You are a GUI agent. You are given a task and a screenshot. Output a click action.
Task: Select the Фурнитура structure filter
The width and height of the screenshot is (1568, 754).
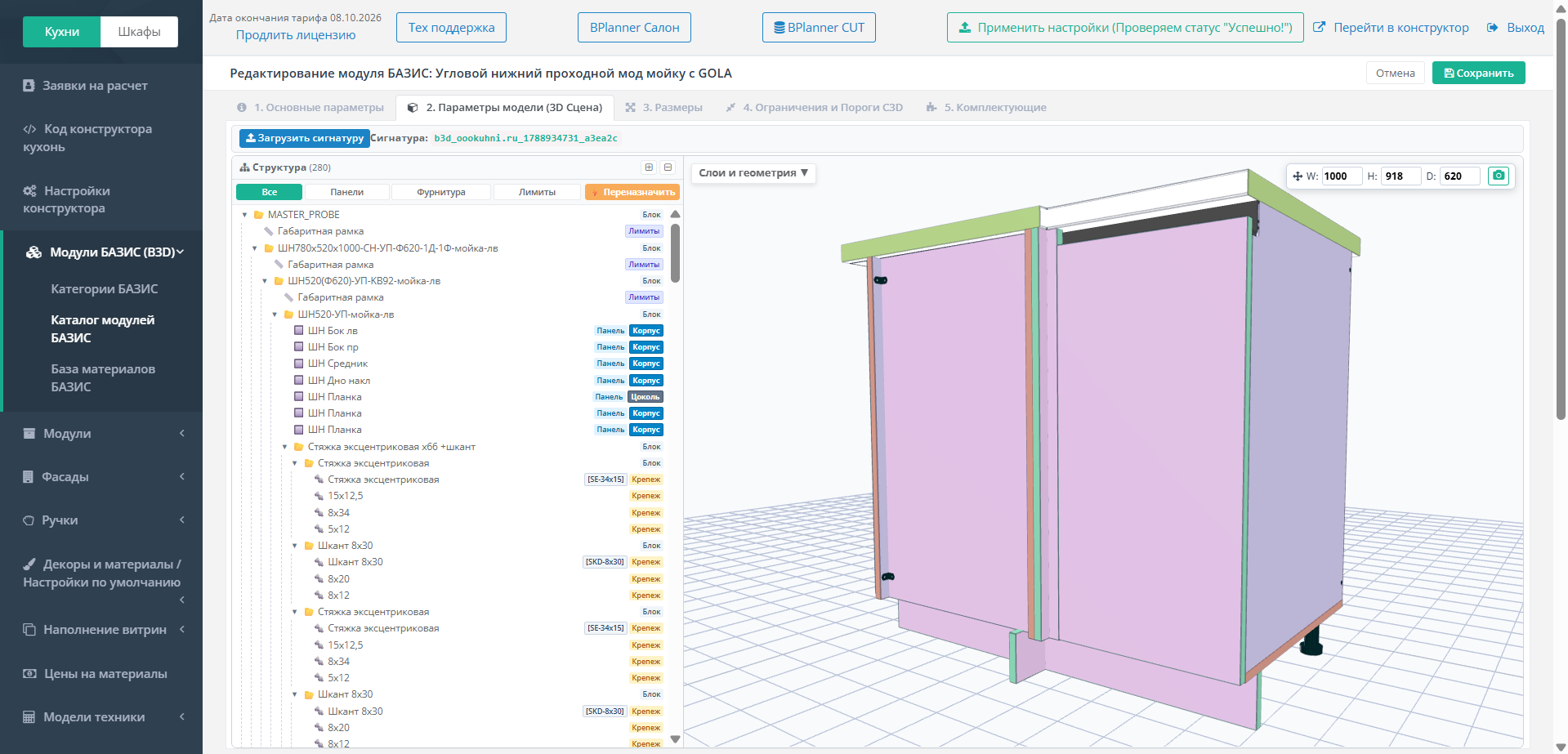tap(441, 192)
